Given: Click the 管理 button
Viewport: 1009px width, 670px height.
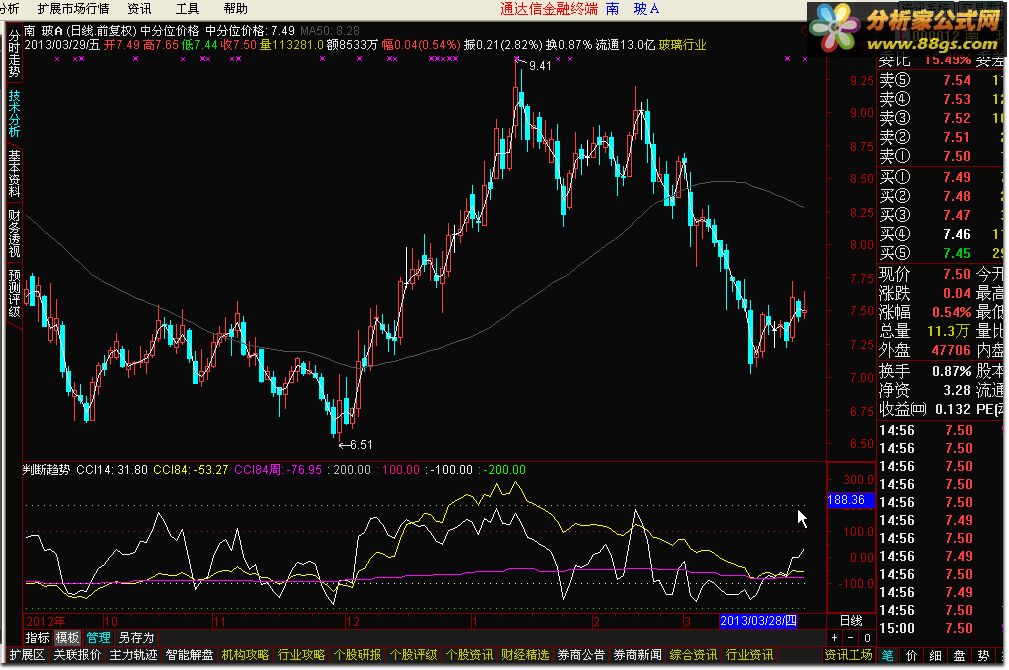Looking at the screenshot, I should 98,638.
